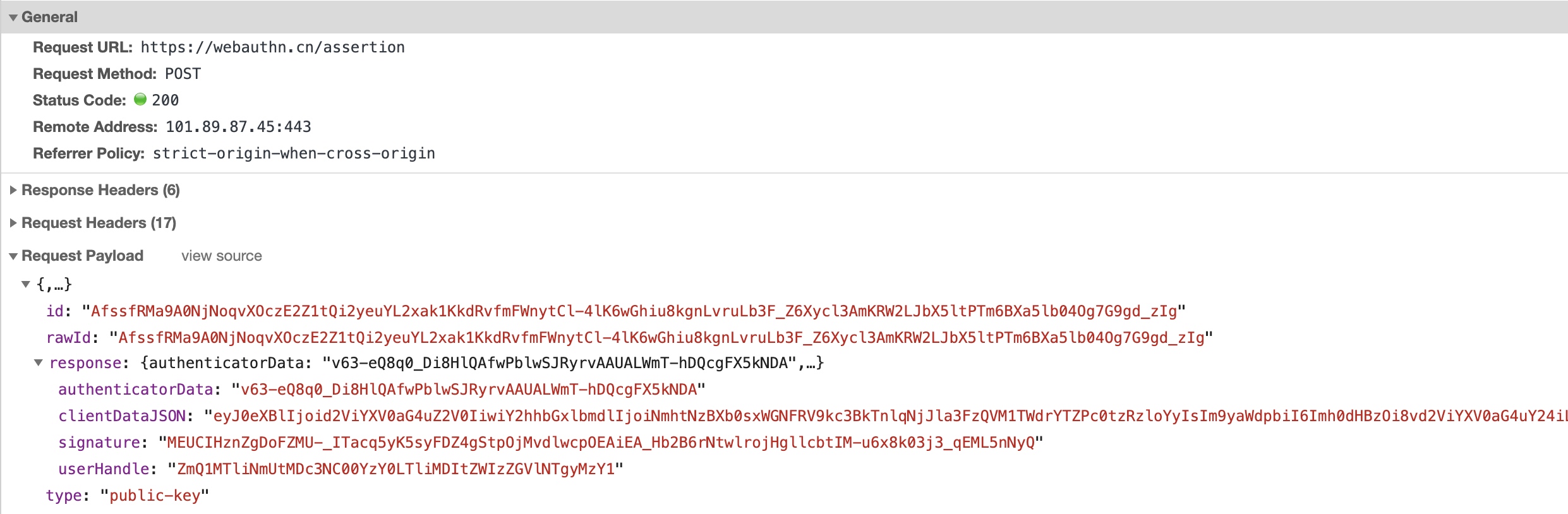Viewport: 1568px width, 514px height.
Task: Collapse the Request Payload section
Action: coord(13,256)
